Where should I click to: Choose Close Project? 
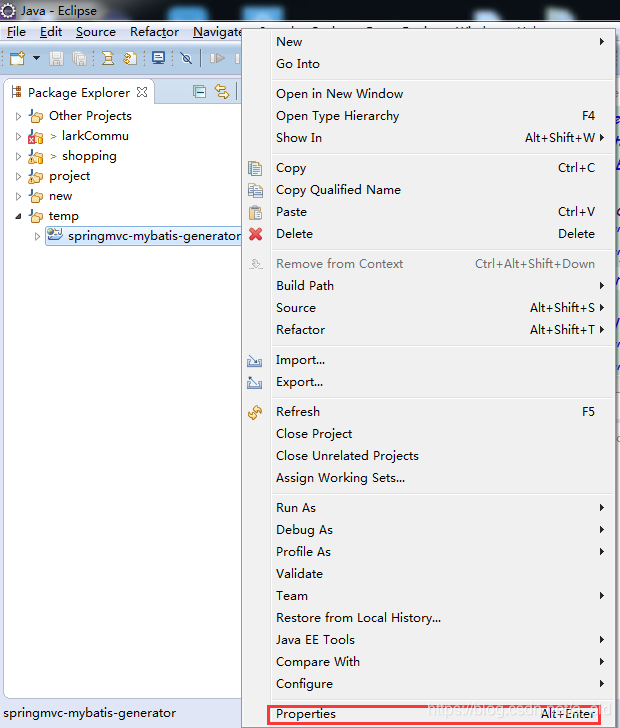[442, 434]
